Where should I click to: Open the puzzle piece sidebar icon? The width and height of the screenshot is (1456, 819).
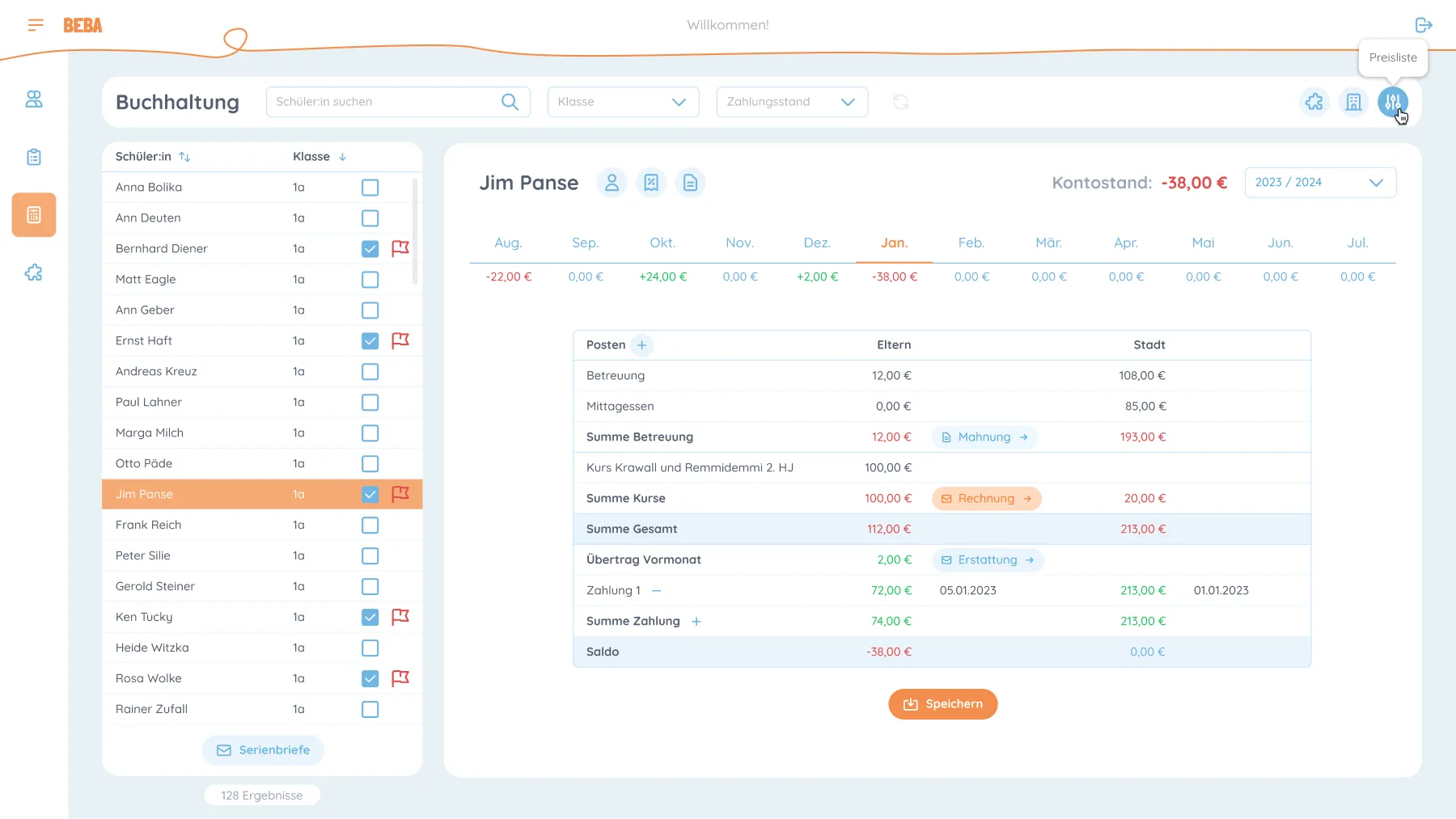tap(34, 272)
